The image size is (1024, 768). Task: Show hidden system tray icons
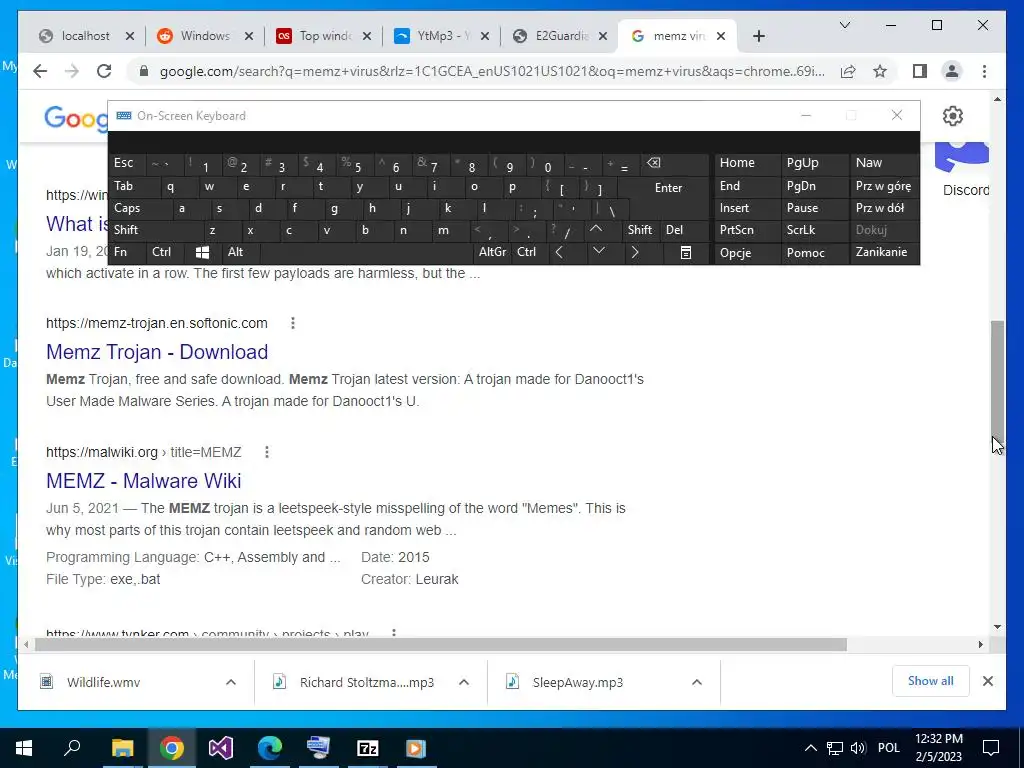pyautogui.click(x=810, y=748)
